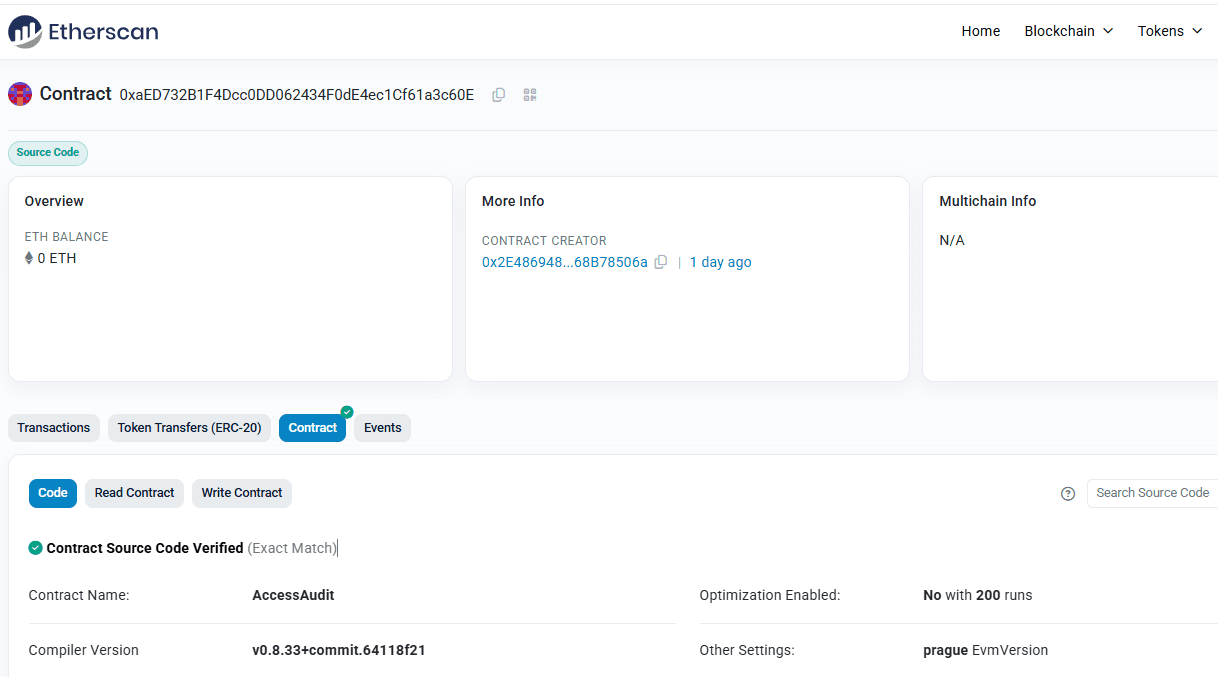Click the search help question icon
This screenshot has height=677, width=1218.
click(1068, 493)
